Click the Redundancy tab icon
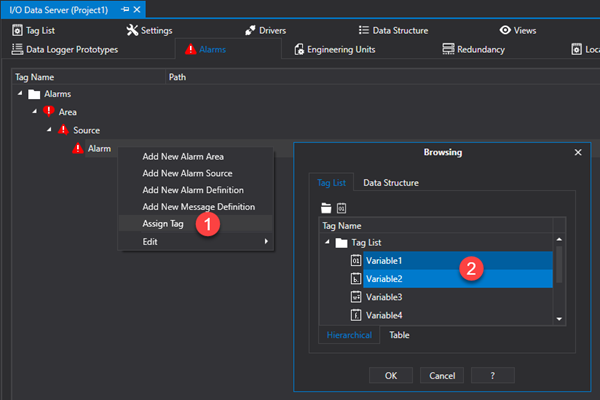Screen dimensions: 600x400 (447, 49)
